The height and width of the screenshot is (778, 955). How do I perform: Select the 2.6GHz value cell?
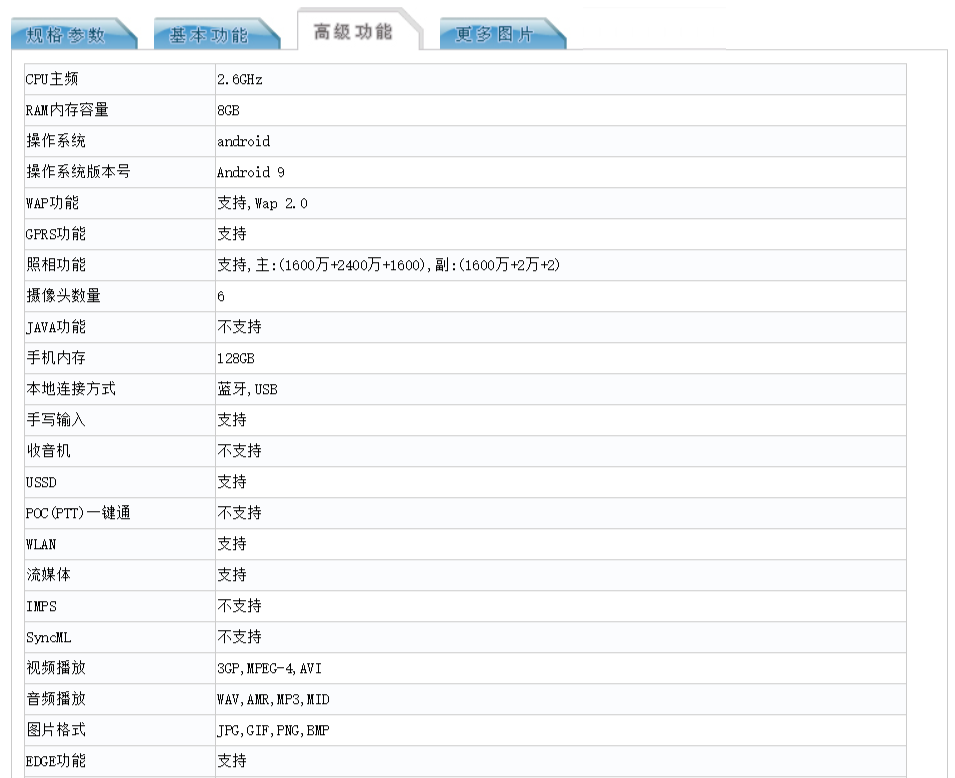(240, 80)
